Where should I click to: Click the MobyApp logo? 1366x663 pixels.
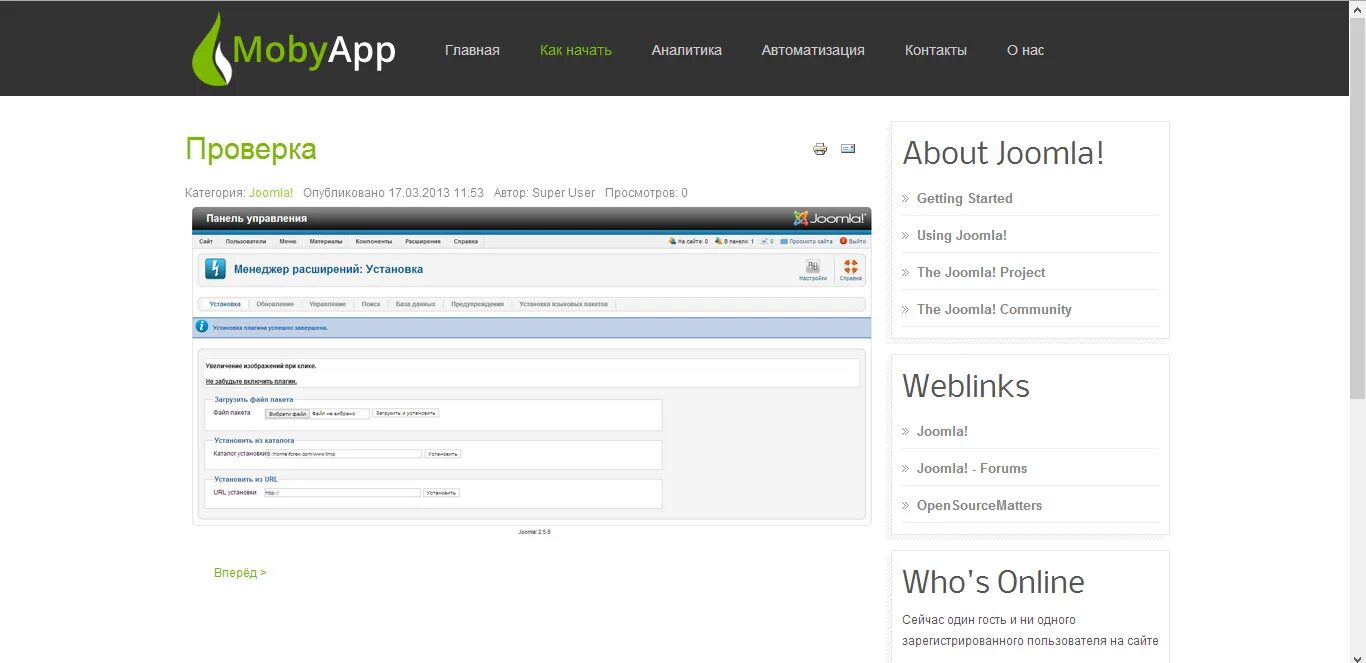point(293,49)
